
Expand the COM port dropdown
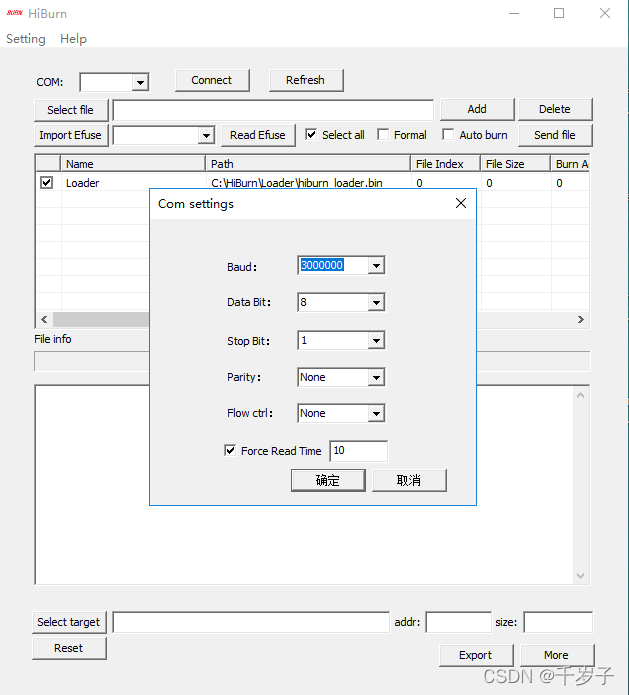[x=140, y=82]
